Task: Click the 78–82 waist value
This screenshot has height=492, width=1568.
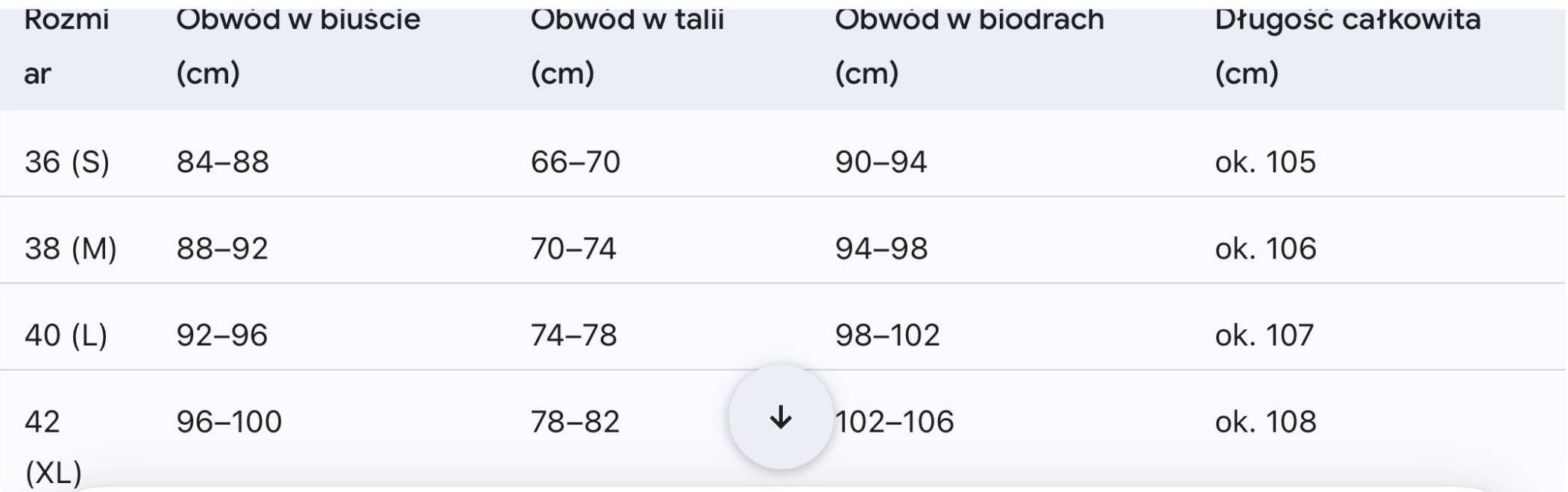Action: click(575, 422)
